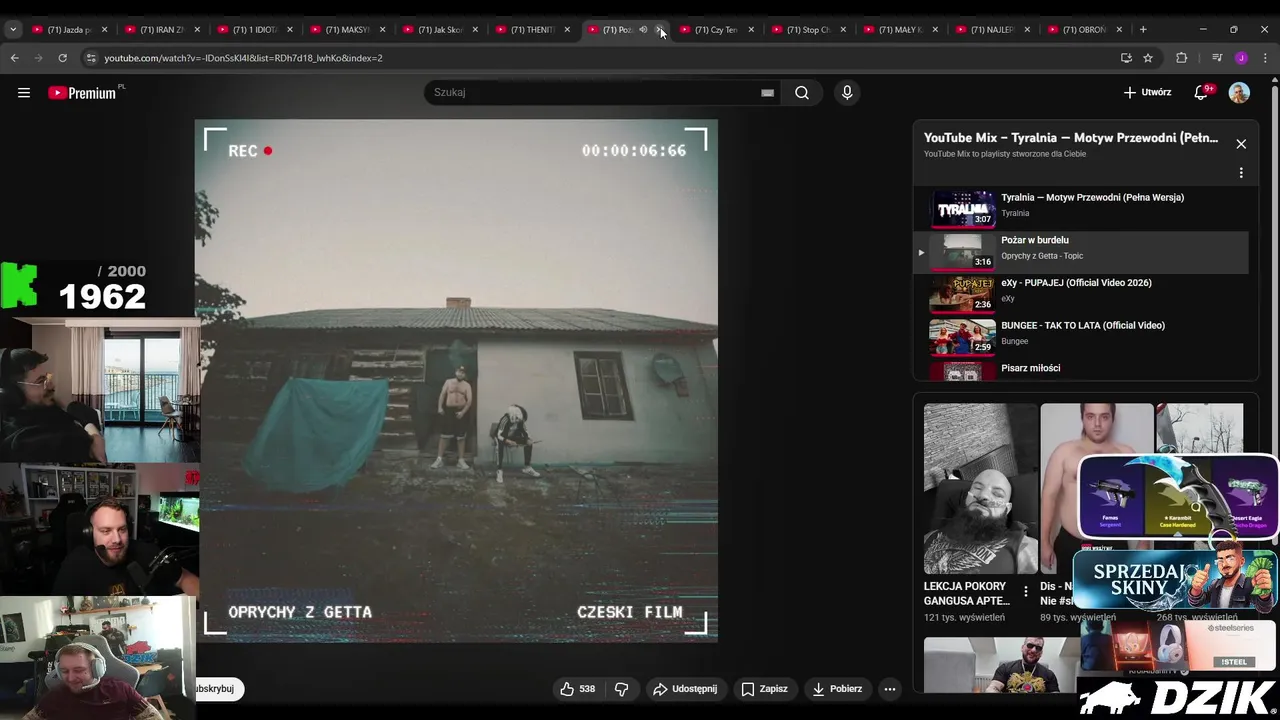
Task: Switch to the Czy Ten tab
Action: click(x=715, y=29)
